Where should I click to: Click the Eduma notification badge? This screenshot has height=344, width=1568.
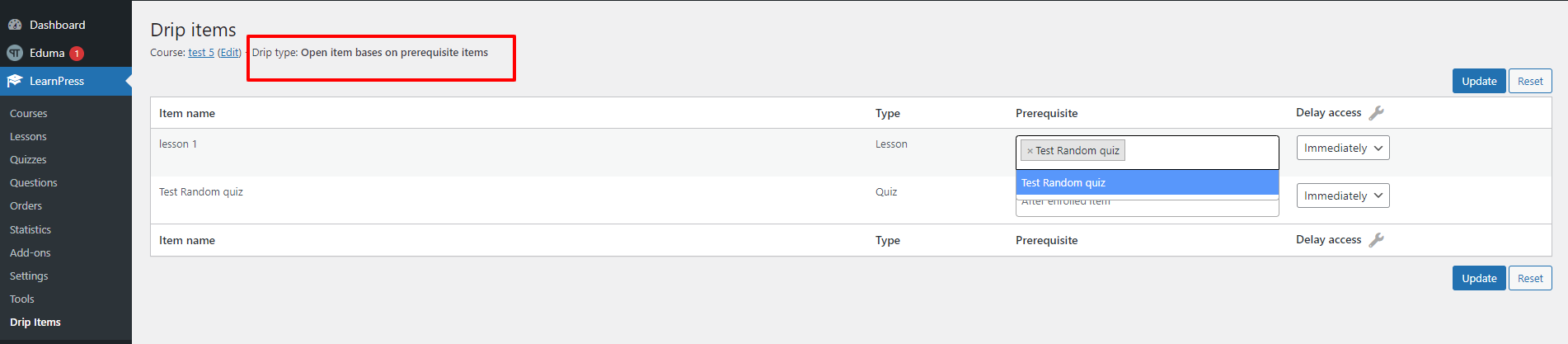pyautogui.click(x=77, y=53)
